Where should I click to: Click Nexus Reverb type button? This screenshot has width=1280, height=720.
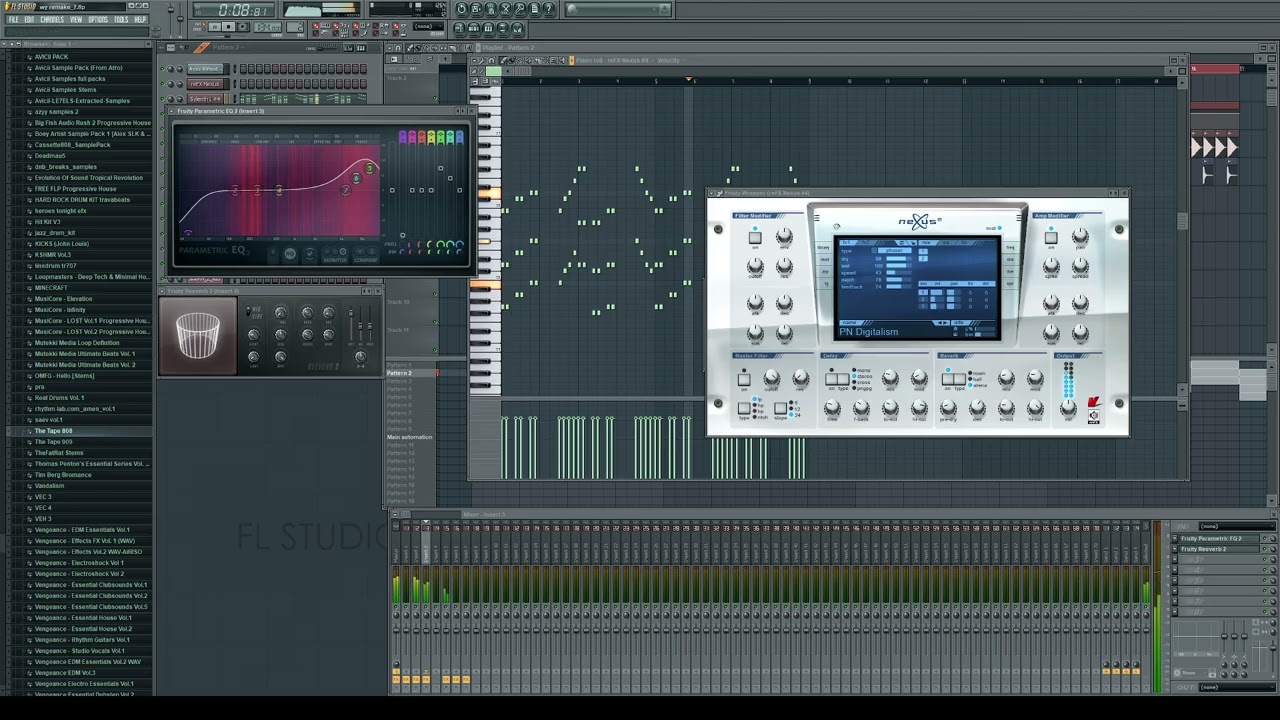pyautogui.click(x=960, y=379)
